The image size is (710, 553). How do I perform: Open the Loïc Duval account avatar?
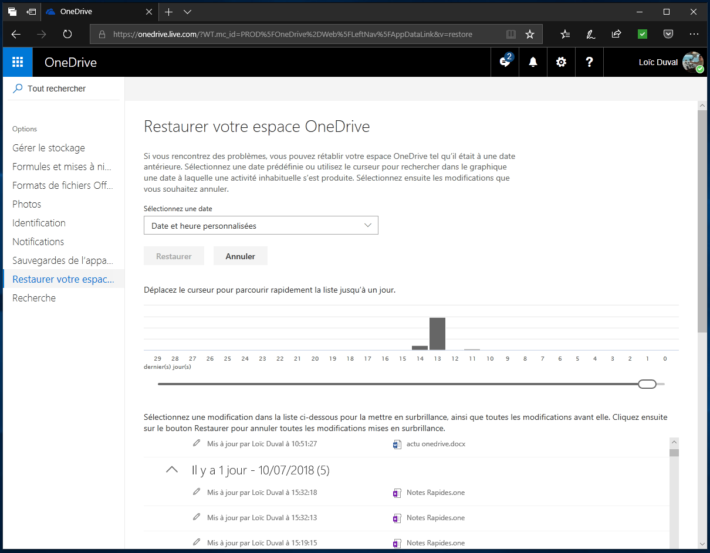693,62
